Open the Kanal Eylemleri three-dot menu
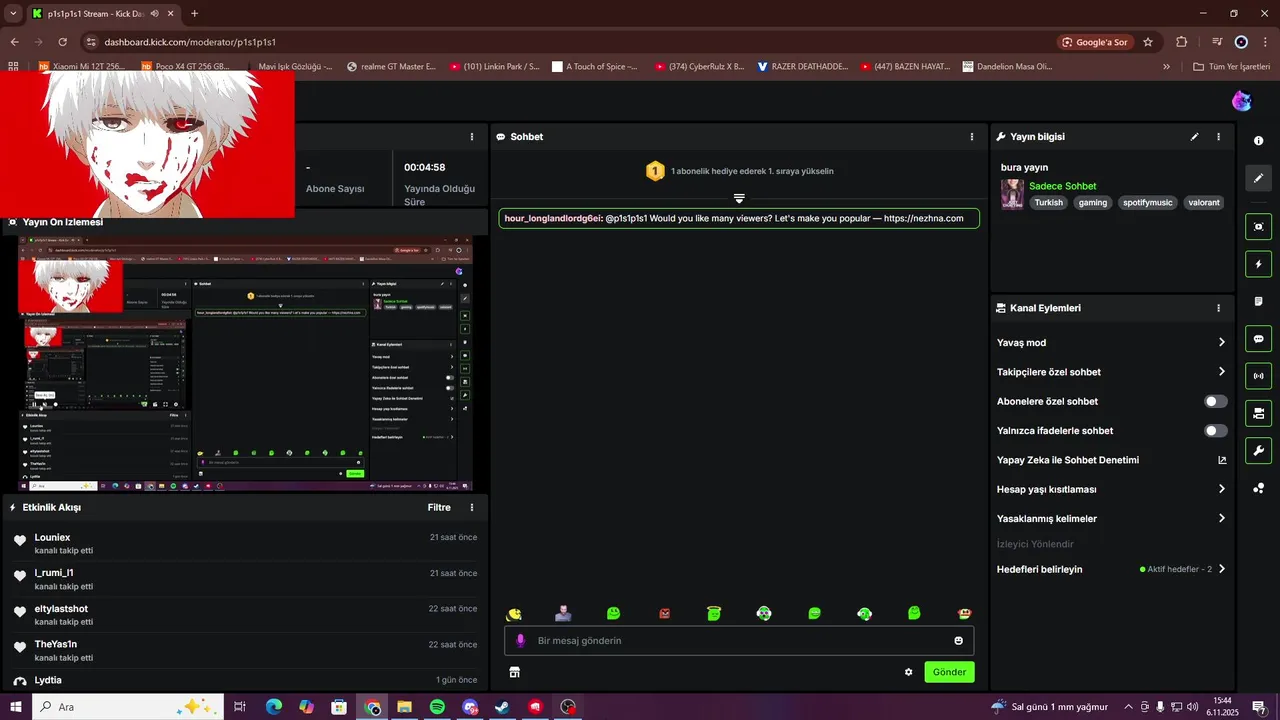Image resolution: width=1280 pixels, height=720 pixels. (1218, 308)
